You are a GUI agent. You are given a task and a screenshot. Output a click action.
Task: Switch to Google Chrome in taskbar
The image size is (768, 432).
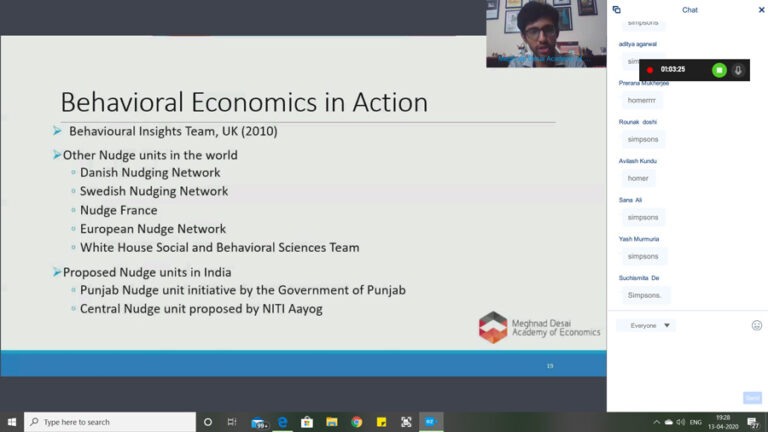point(357,422)
